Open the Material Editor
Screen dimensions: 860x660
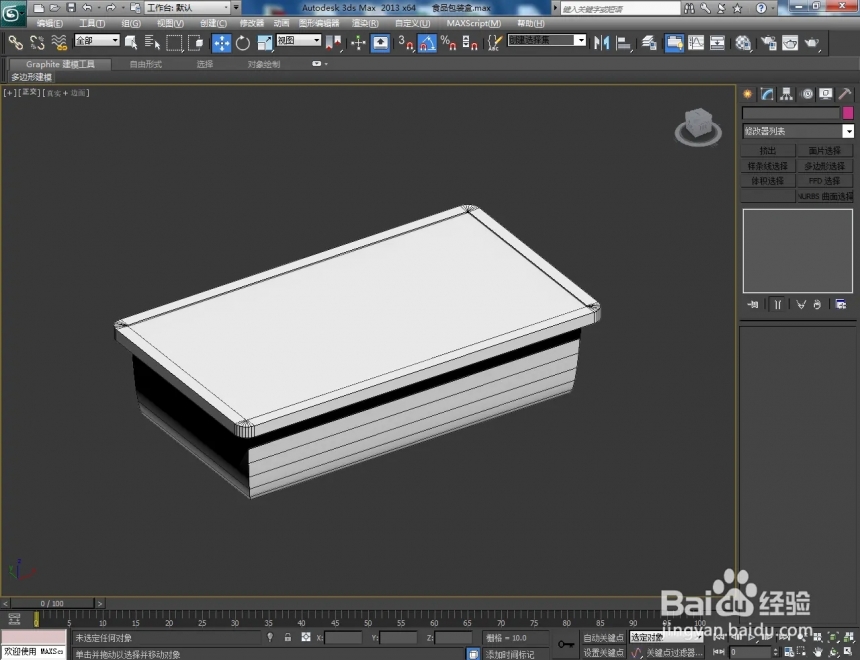coord(743,43)
